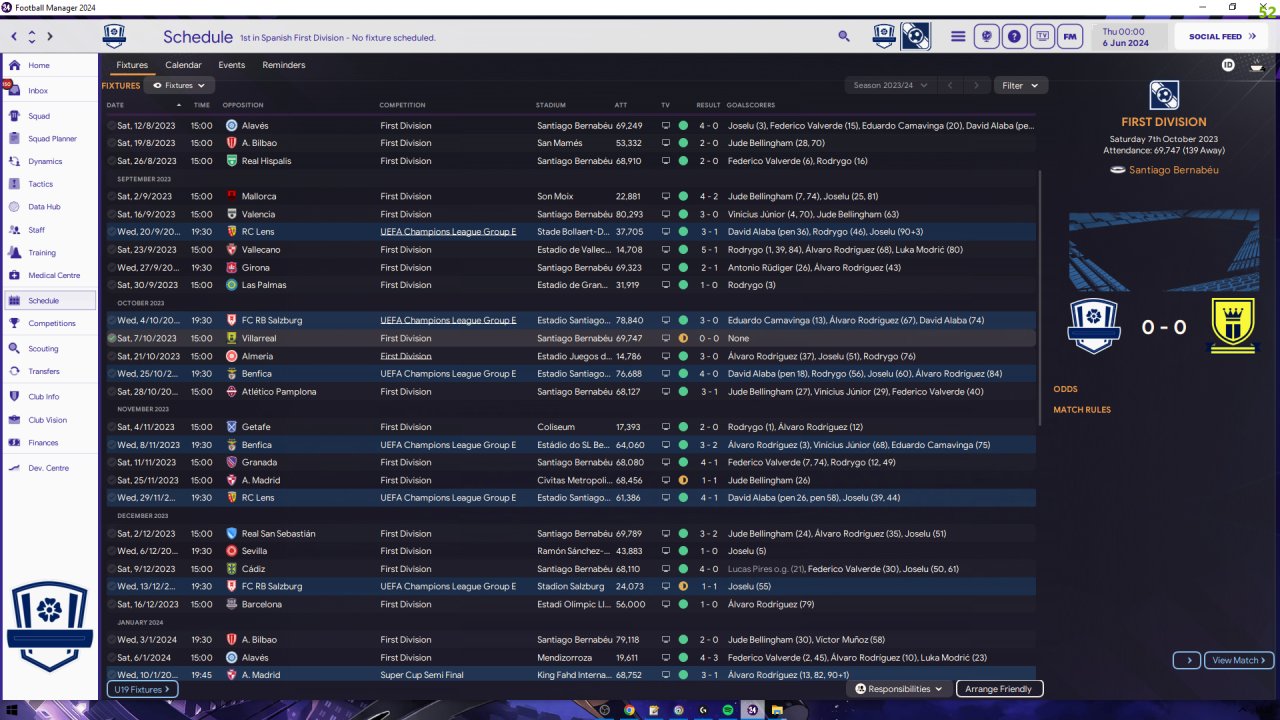Open Squad Planner in the sidebar
The image size is (1280, 720).
click(x=50, y=139)
